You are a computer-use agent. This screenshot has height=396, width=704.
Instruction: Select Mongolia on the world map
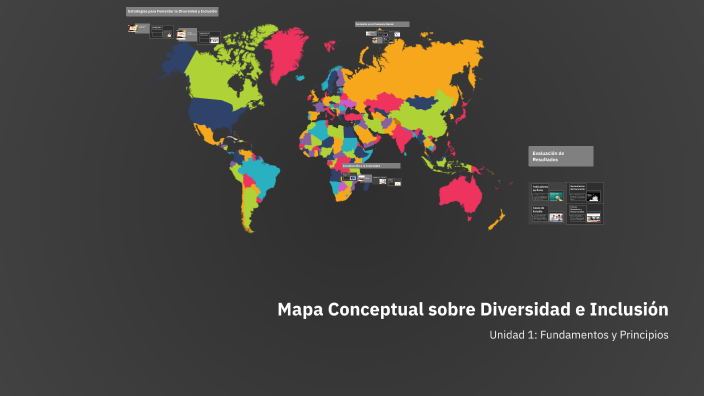[421, 102]
